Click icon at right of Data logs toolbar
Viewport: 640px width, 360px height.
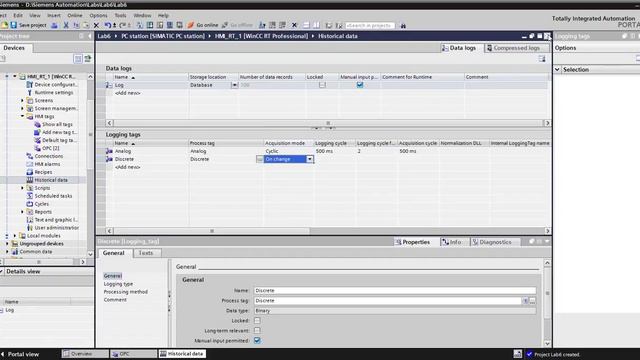coord(542,59)
